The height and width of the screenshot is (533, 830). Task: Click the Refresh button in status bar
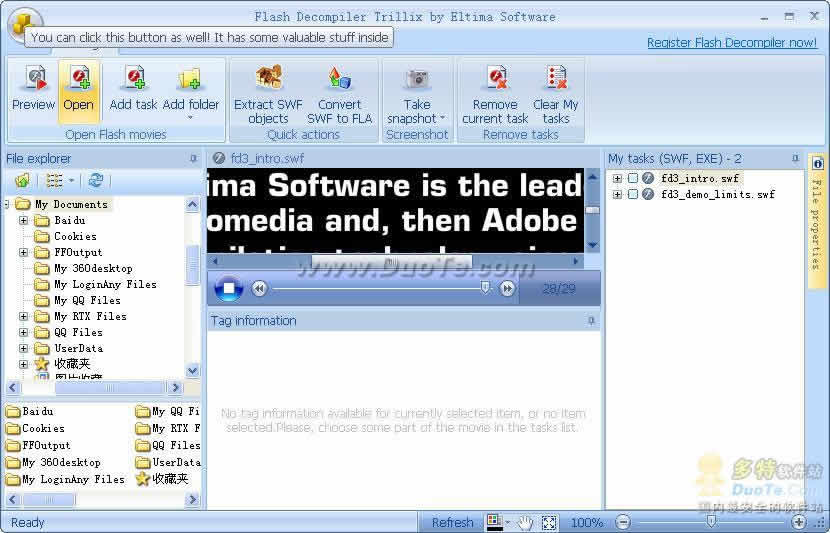(x=453, y=522)
